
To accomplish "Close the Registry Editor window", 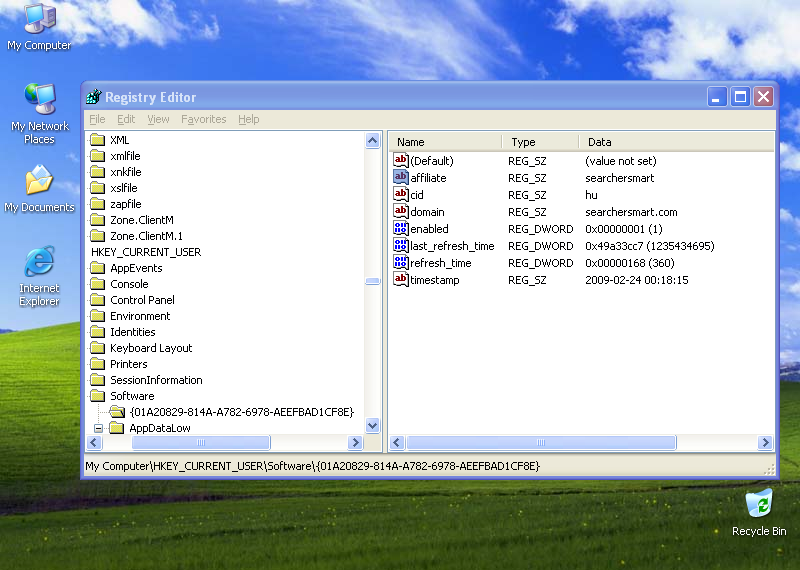I will click(764, 96).
